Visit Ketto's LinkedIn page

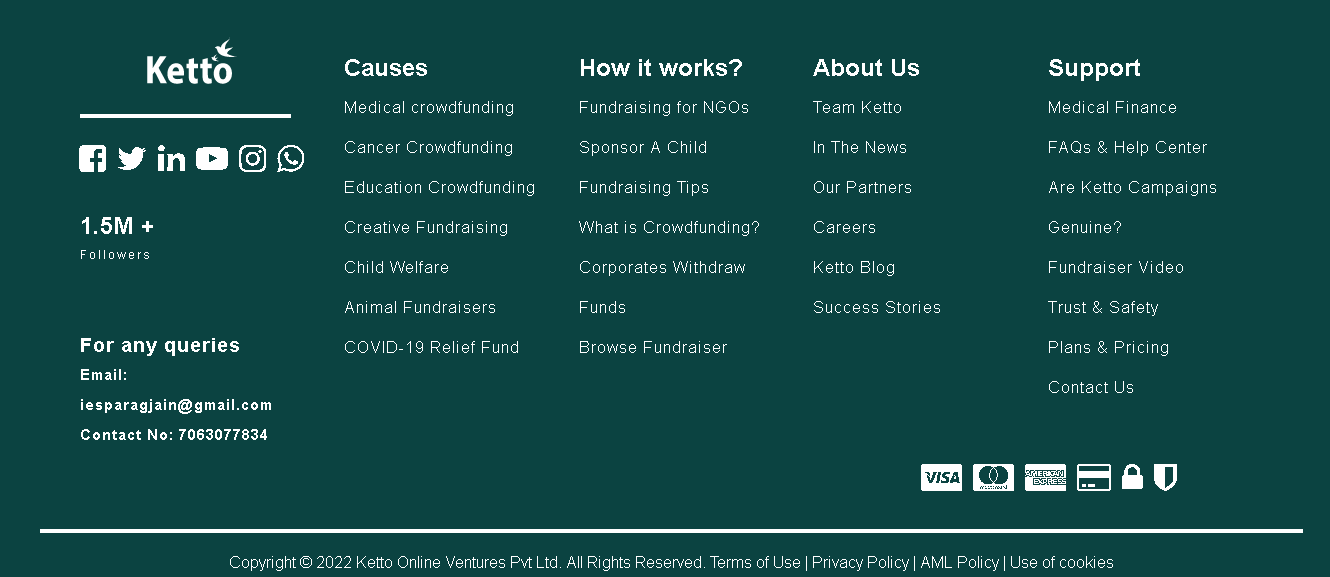pos(171,158)
